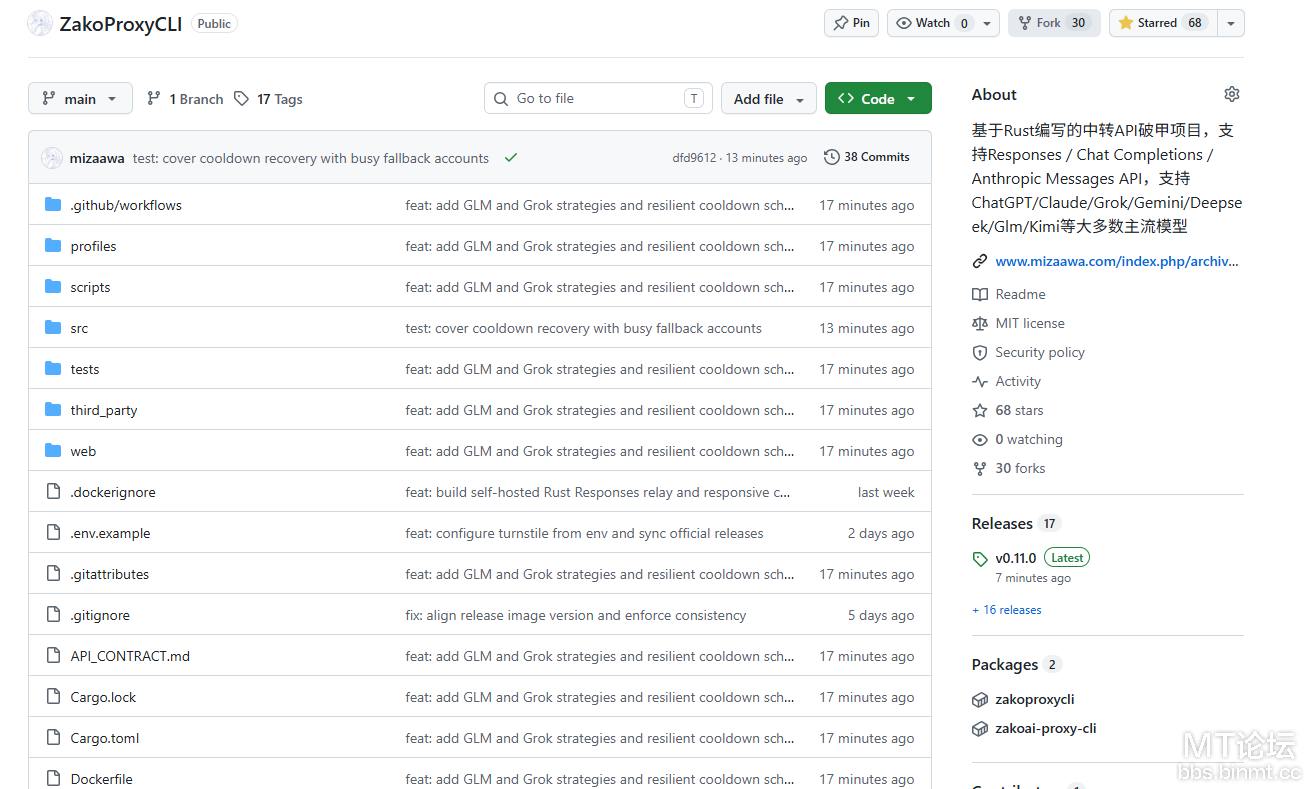Click the green commit status checkmark
This screenshot has width=1310, height=789.
click(x=511, y=158)
